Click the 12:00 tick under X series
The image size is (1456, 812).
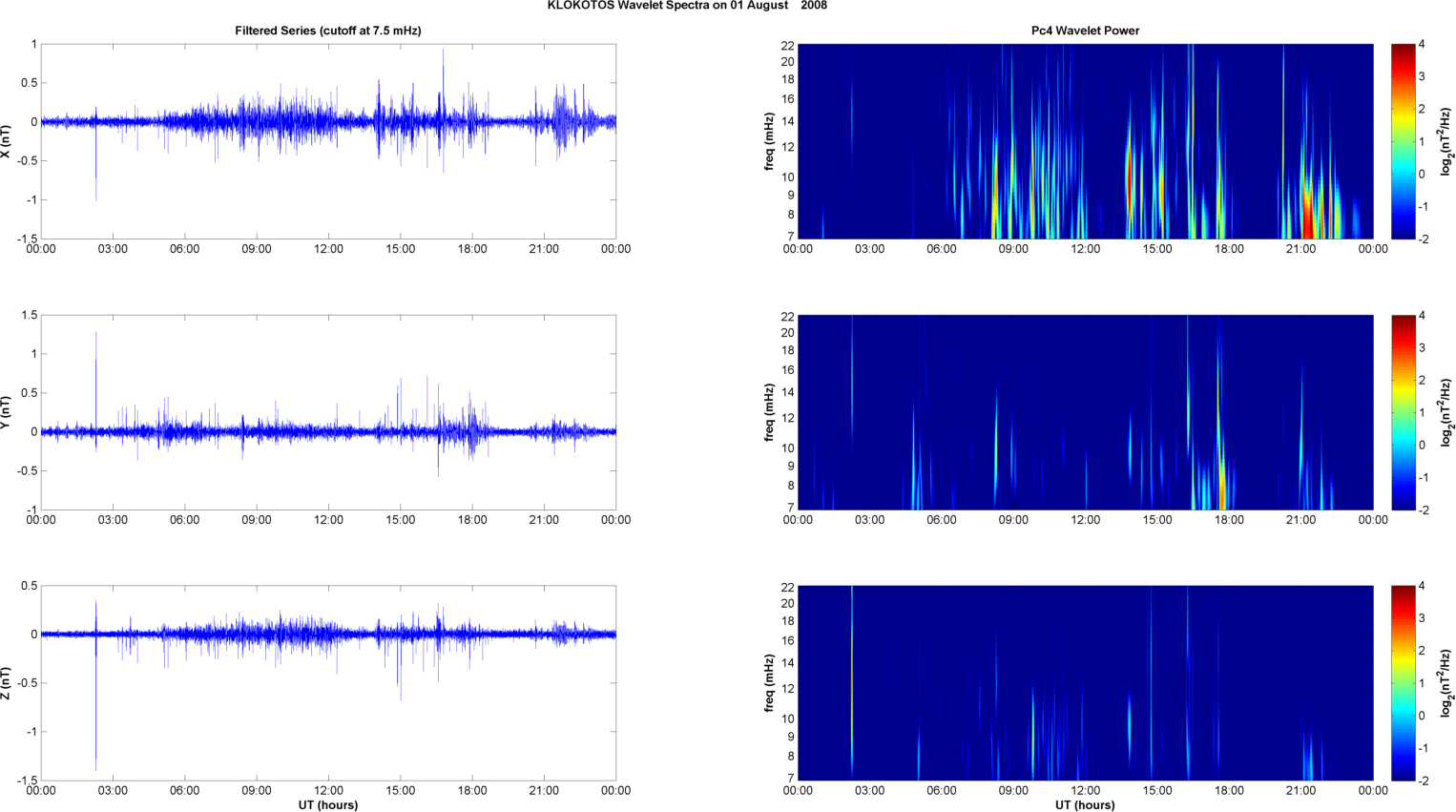(328, 249)
